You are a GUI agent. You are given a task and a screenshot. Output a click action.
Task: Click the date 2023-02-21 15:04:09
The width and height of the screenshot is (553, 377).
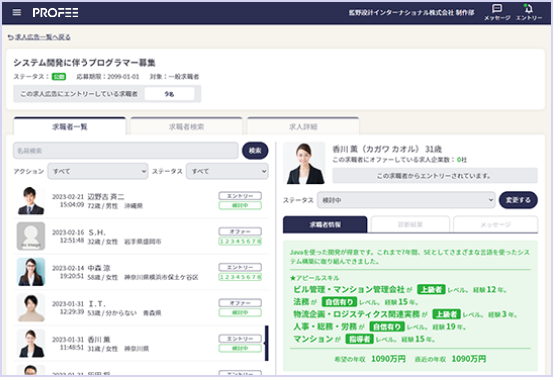68,201
